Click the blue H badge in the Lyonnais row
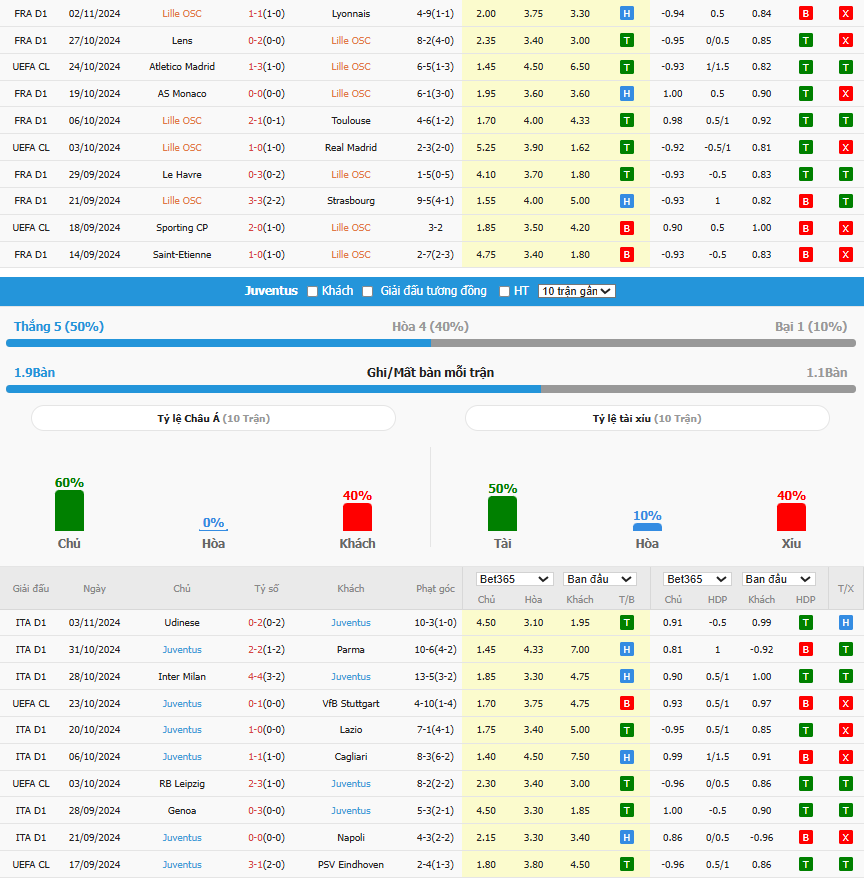The image size is (866, 880). coord(626,13)
